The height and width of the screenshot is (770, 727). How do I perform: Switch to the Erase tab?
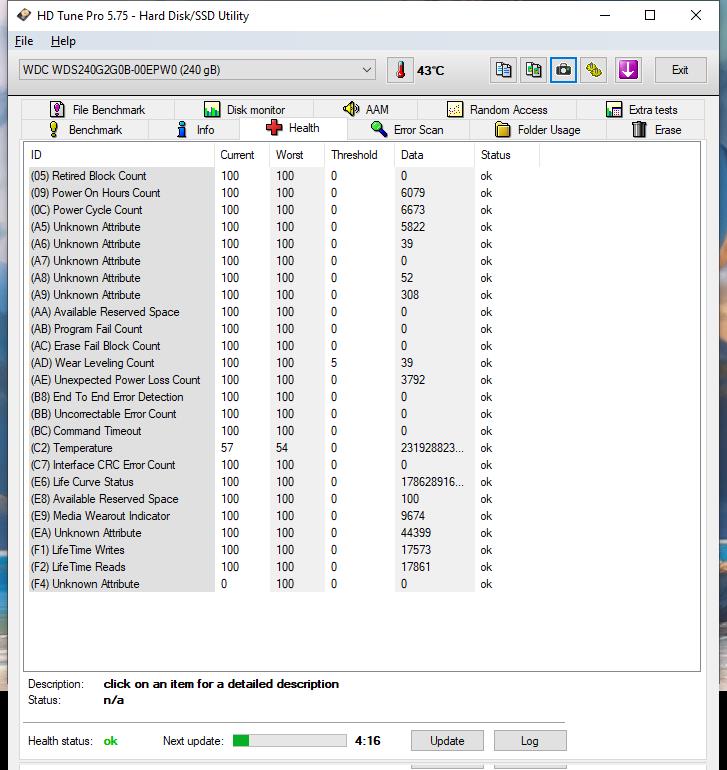(656, 130)
